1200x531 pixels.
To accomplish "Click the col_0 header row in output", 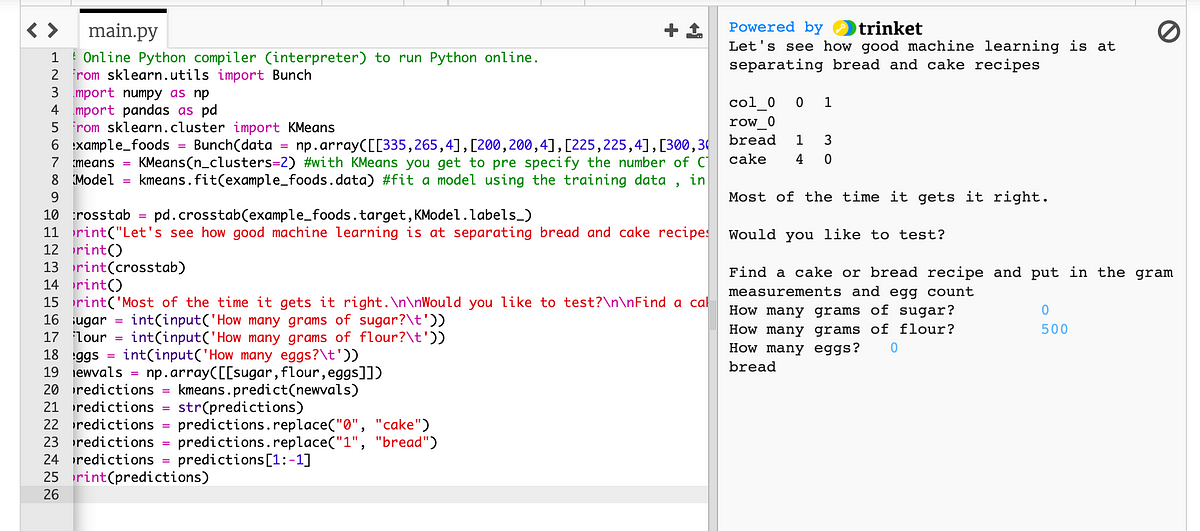I will click(x=780, y=103).
